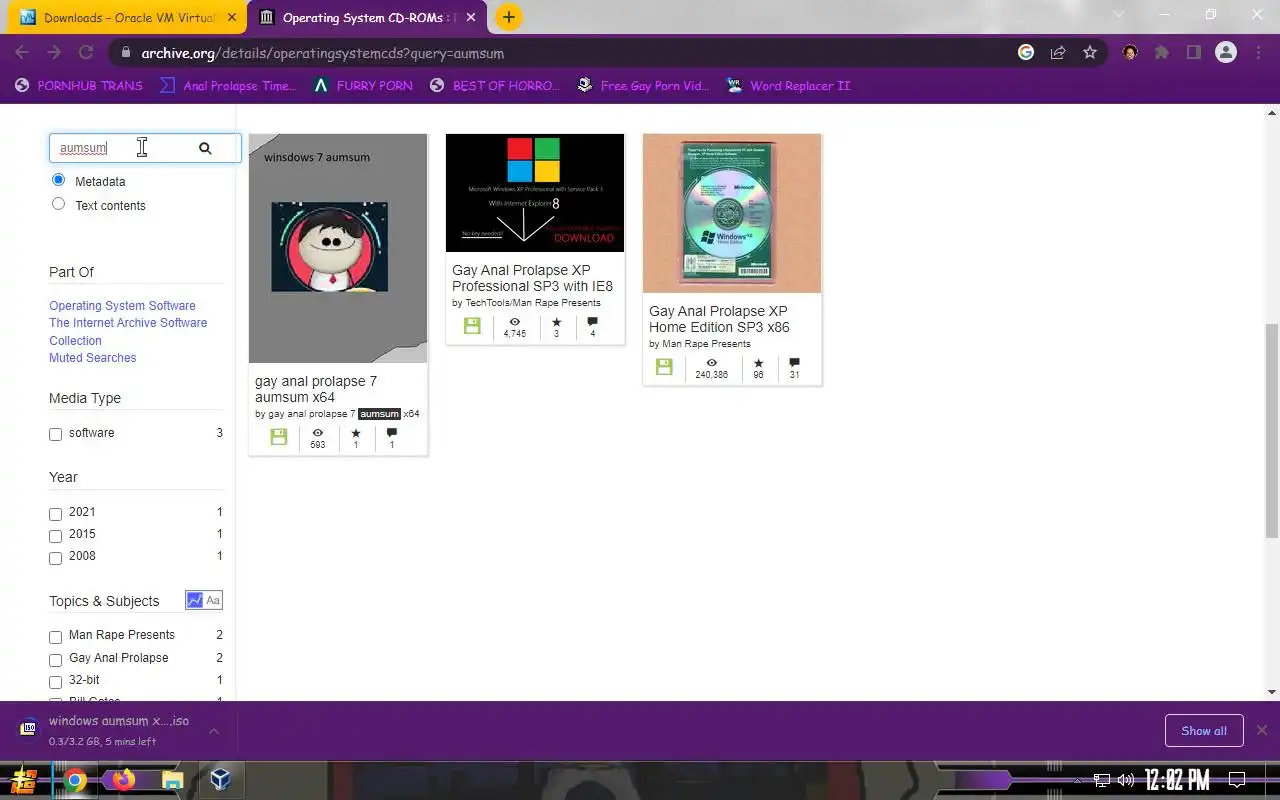This screenshot has width=1280, height=800.
Task: Click the 12:02 PM taskbar clock
Action: pyautogui.click(x=1177, y=780)
